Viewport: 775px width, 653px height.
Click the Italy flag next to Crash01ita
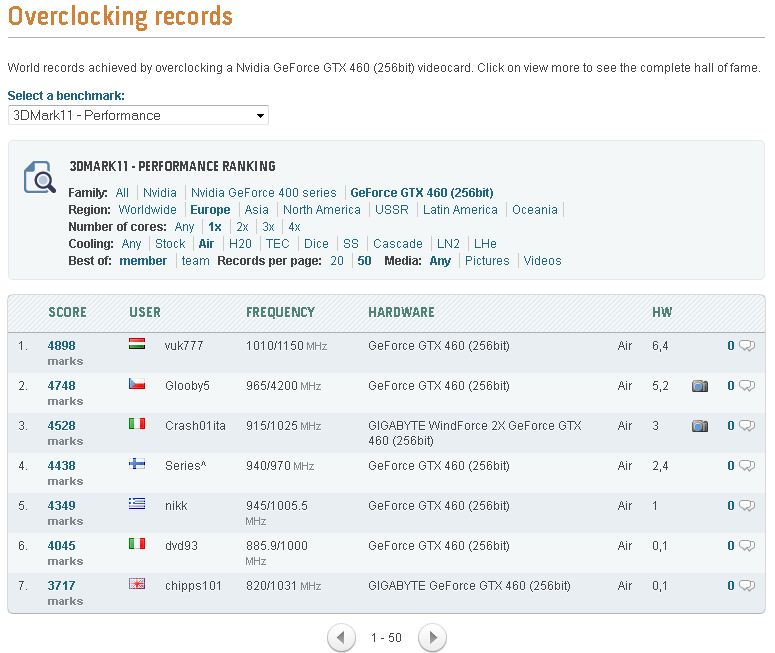(x=137, y=424)
